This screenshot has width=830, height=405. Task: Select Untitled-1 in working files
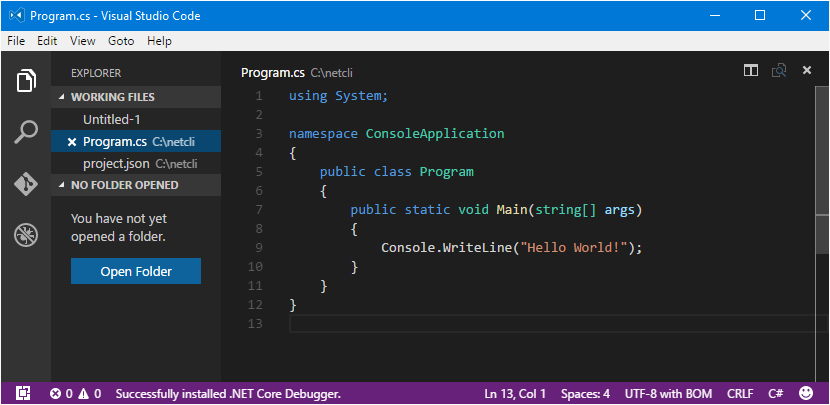pyautogui.click(x=136, y=120)
